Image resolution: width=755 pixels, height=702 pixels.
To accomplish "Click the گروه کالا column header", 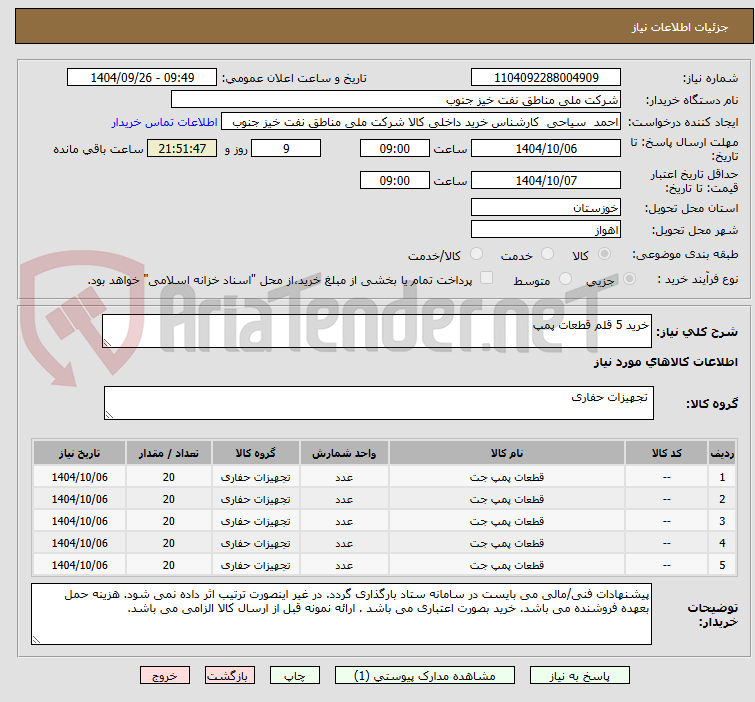I will (x=256, y=453).
